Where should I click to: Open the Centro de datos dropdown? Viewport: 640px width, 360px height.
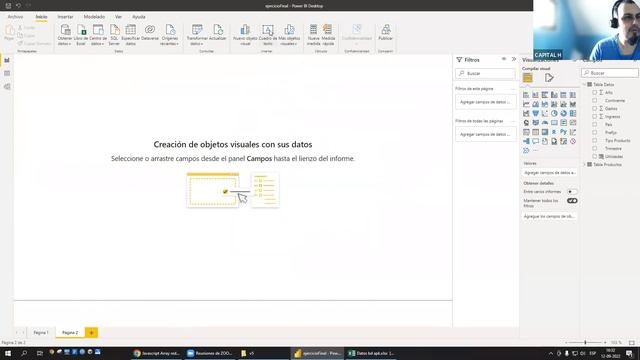98,35
